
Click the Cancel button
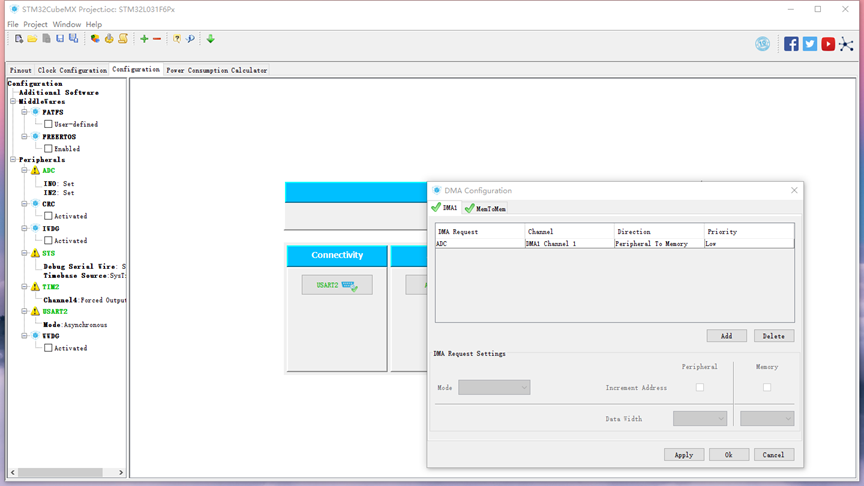pos(774,455)
